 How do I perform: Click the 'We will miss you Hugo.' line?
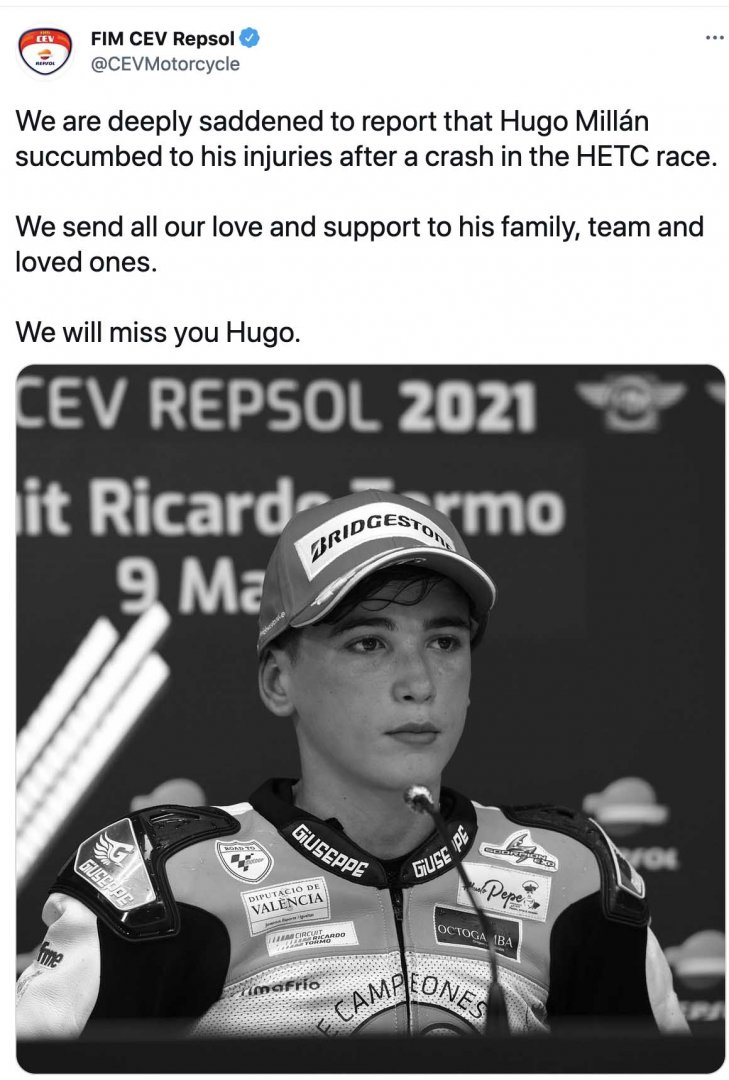pyautogui.click(x=158, y=333)
